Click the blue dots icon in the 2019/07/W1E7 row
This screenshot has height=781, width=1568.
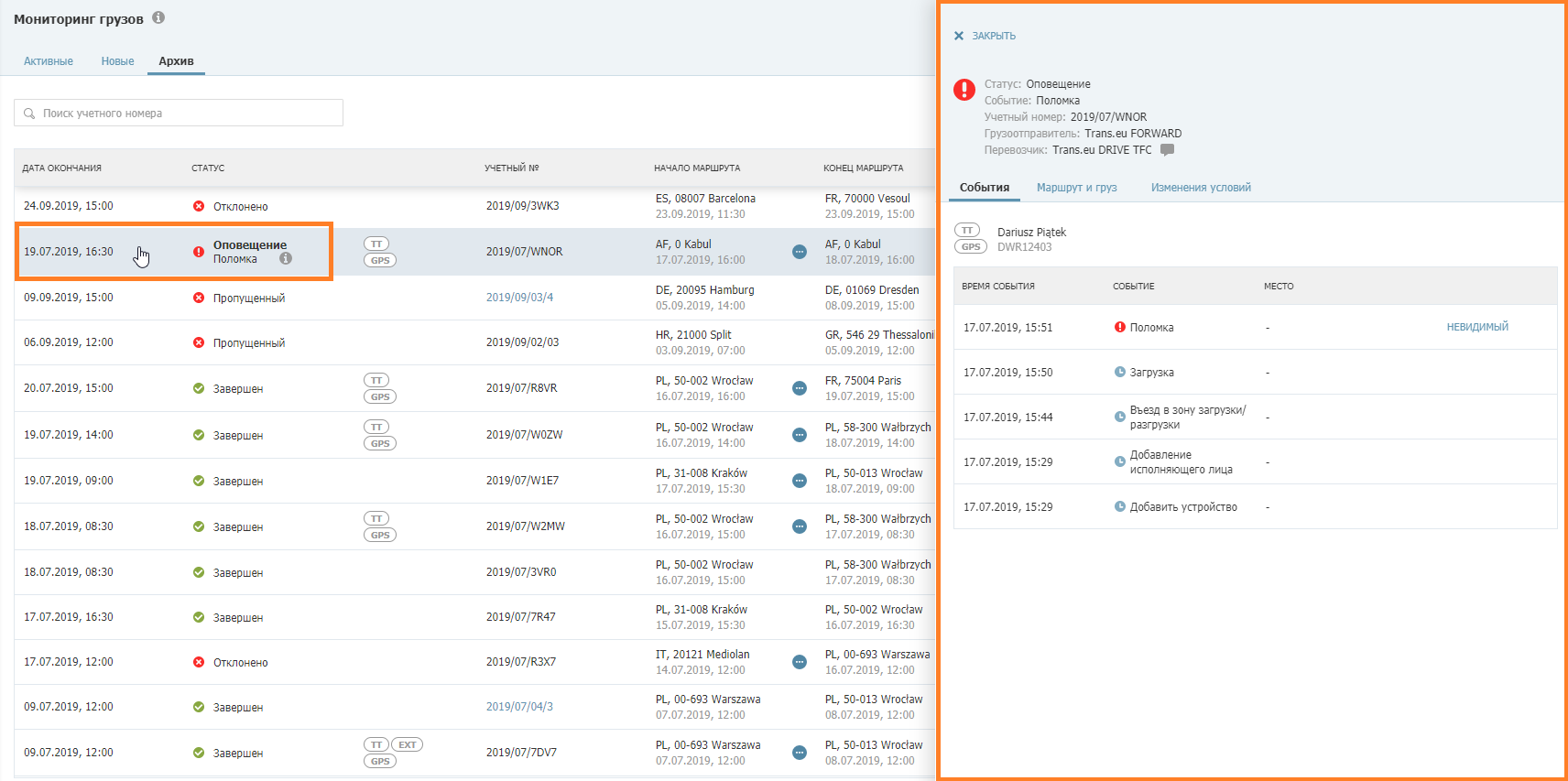point(800,481)
